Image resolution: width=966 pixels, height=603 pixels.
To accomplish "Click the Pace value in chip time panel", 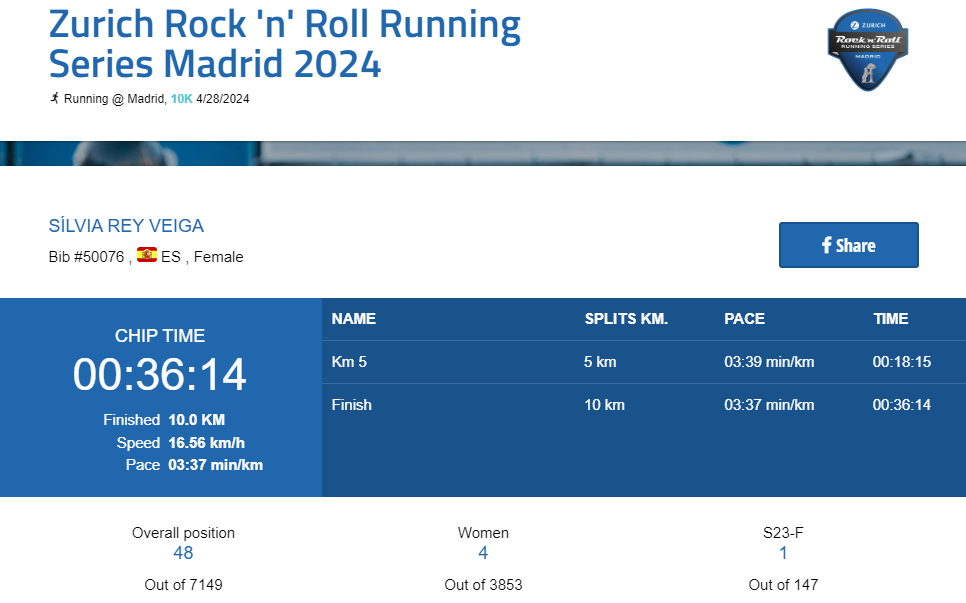I will (x=216, y=464).
